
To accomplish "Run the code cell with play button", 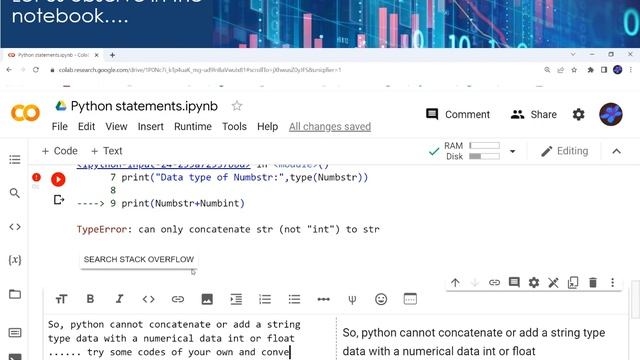I will click(x=58, y=179).
